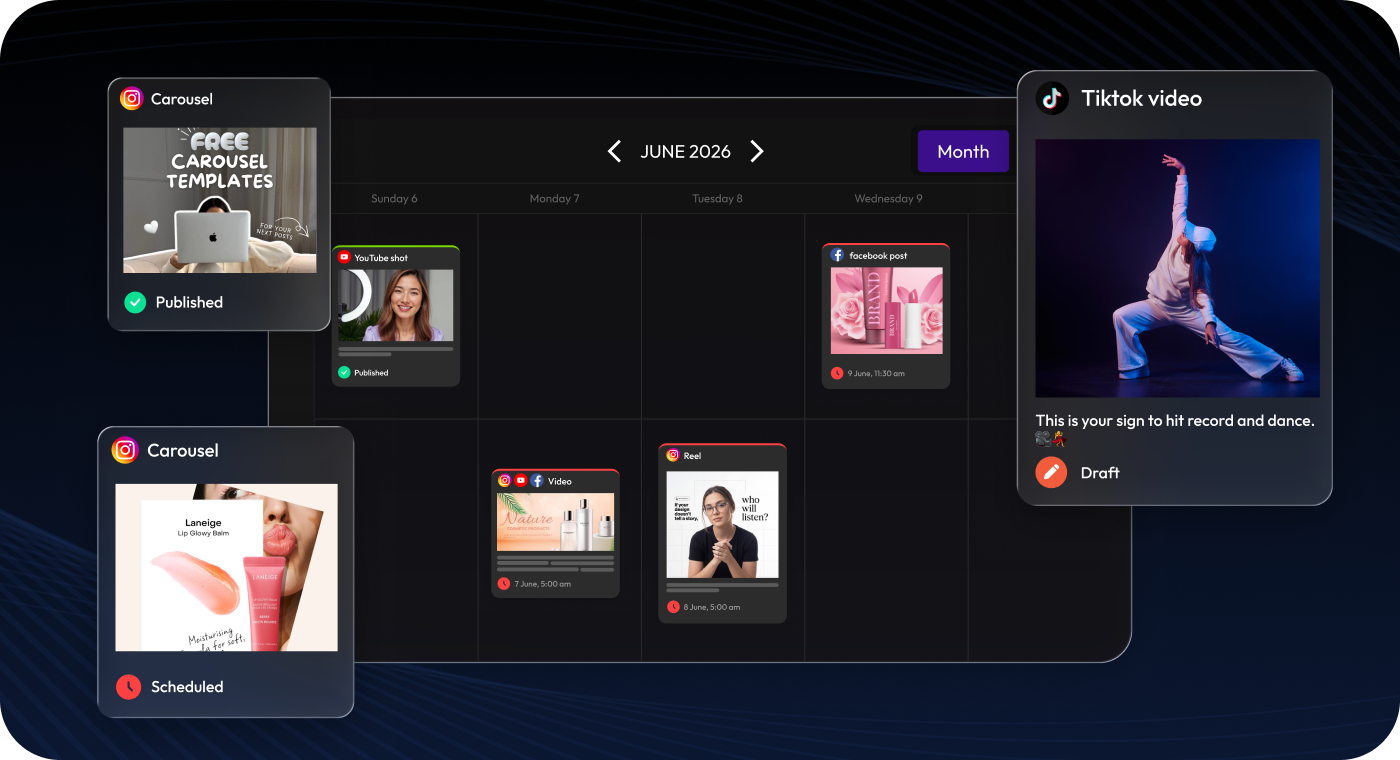Click green check icon beside large Published label
The width and height of the screenshot is (1400, 760).
point(135,302)
